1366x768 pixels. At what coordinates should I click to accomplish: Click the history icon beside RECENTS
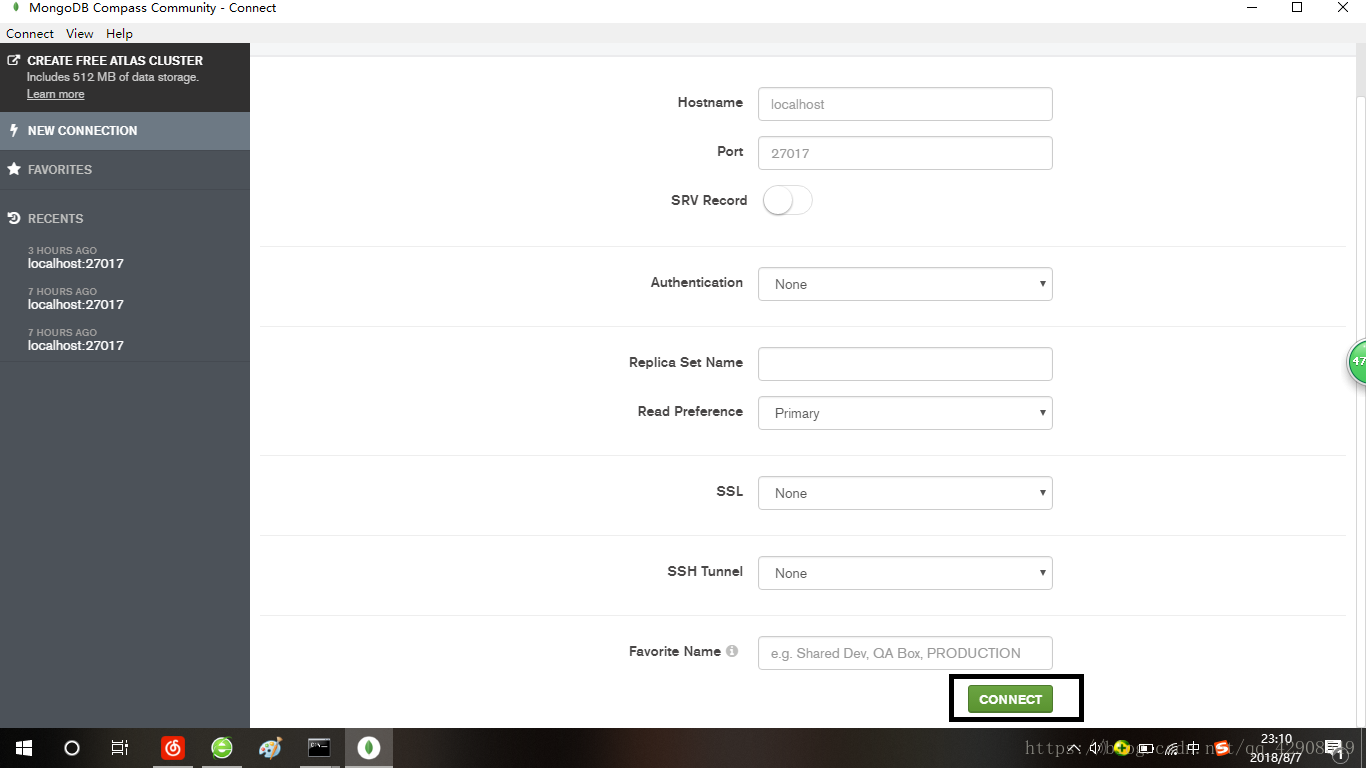click(14, 218)
